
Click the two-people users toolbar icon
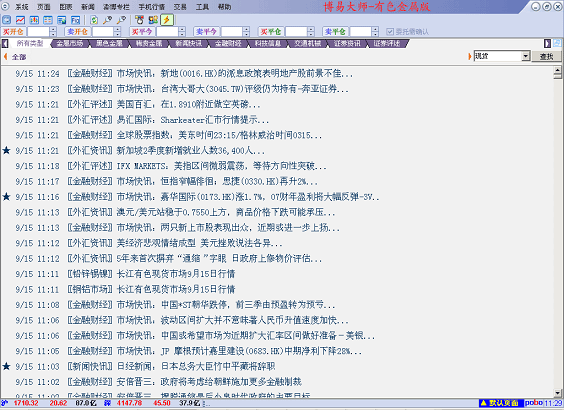coord(153,20)
